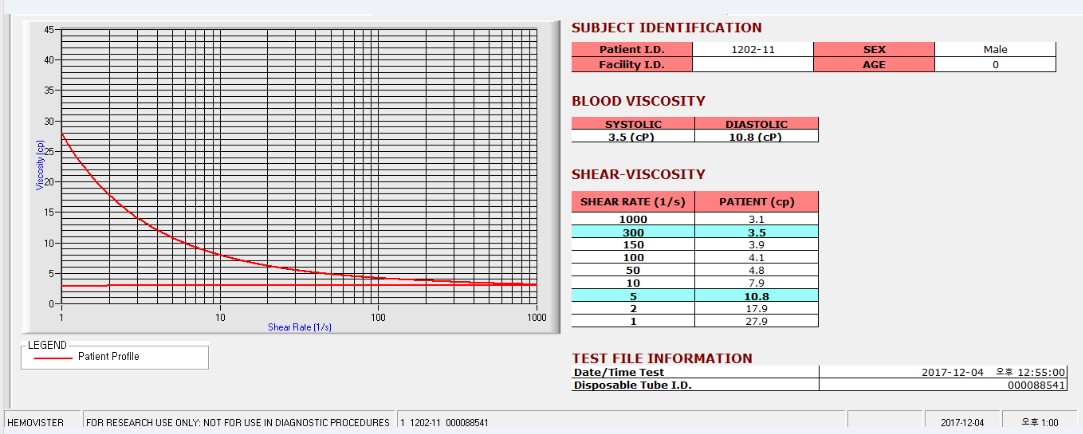Select the highlighted shear rate 5 row
Viewport: 1083px width, 434px height.
pyautogui.click(x=696, y=296)
